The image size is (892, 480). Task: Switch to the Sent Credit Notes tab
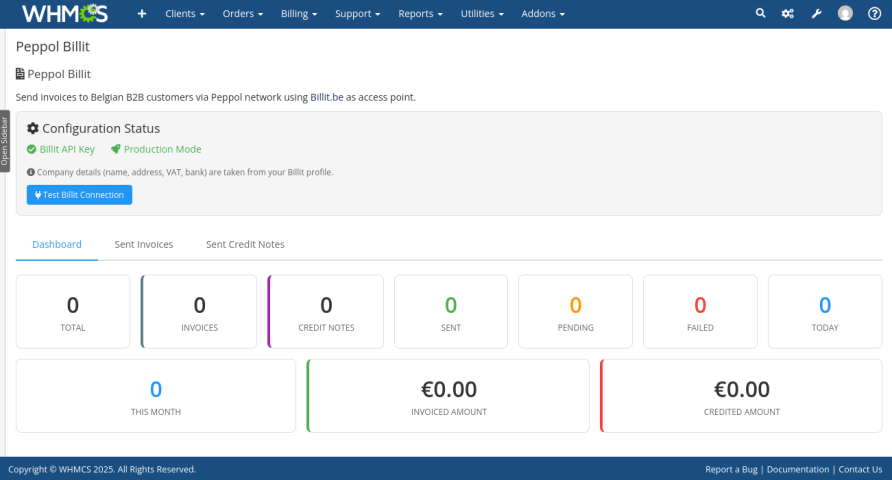point(245,244)
